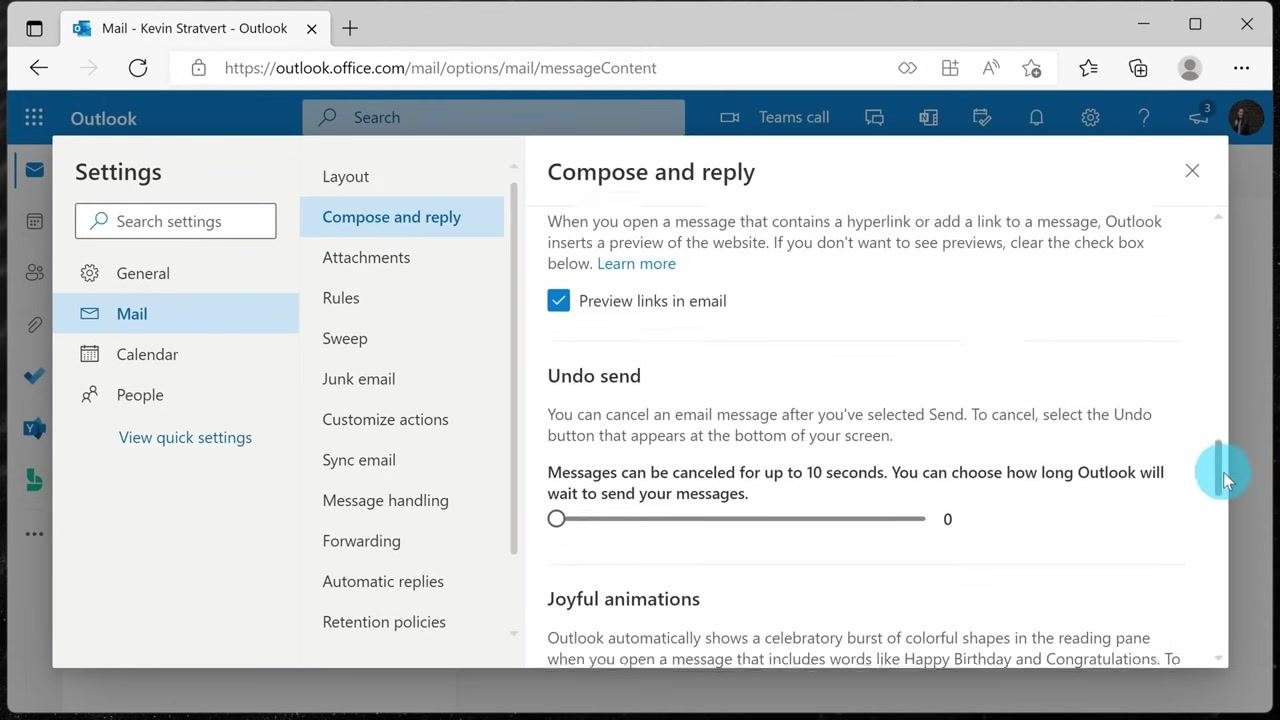
Task: Open the Calendar module in left rail
Action: click(x=34, y=221)
